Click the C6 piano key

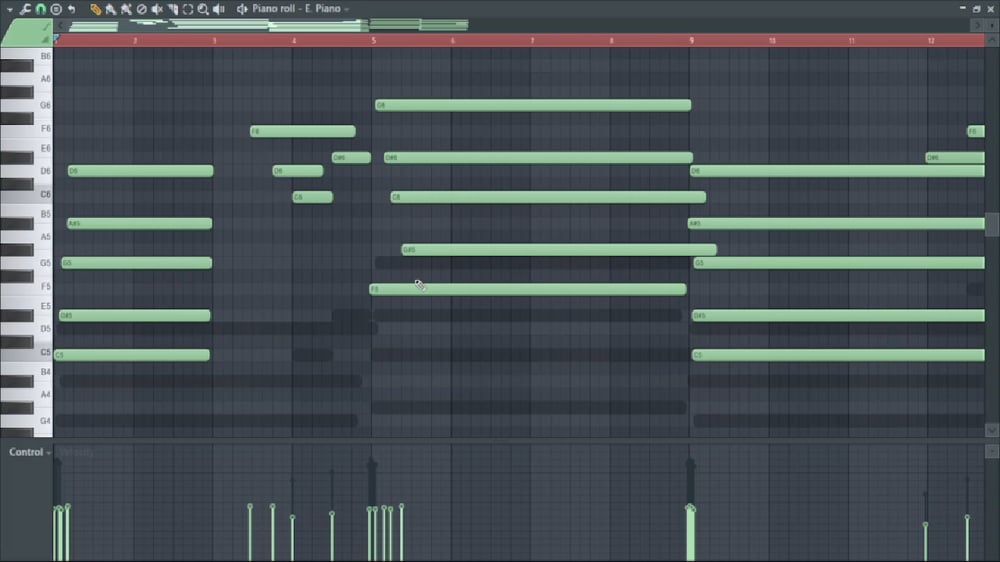[x=26, y=195]
